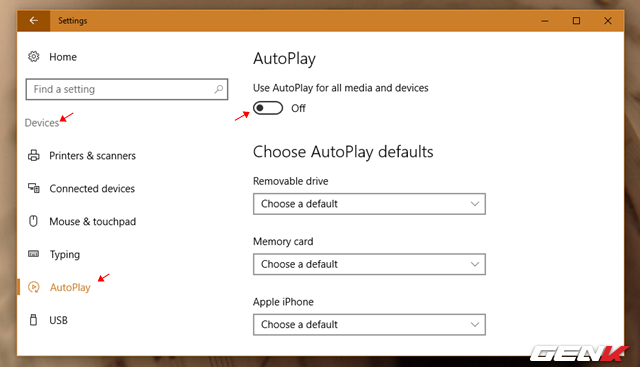Image resolution: width=640 pixels, height=367 pixels.
Task: Click the 'Off' toggle state label
Action: pyautogui.click(x=298, y=109)
